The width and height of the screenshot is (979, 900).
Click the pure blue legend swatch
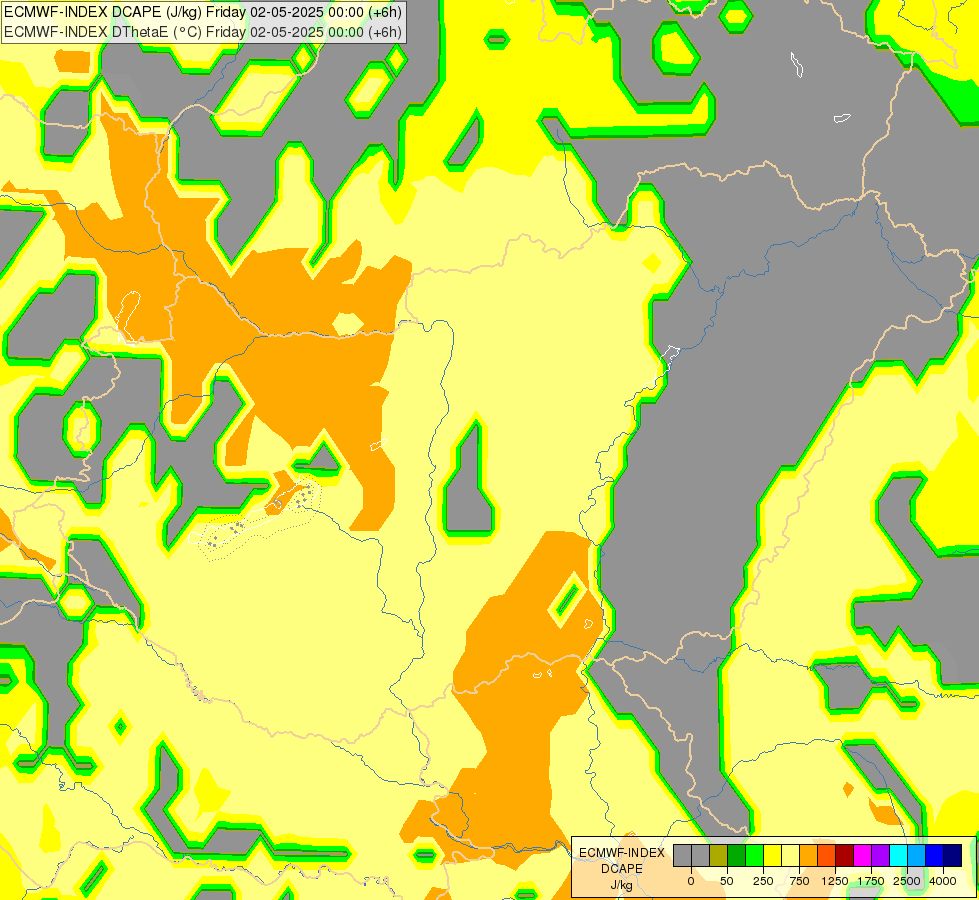click(935, 856)
